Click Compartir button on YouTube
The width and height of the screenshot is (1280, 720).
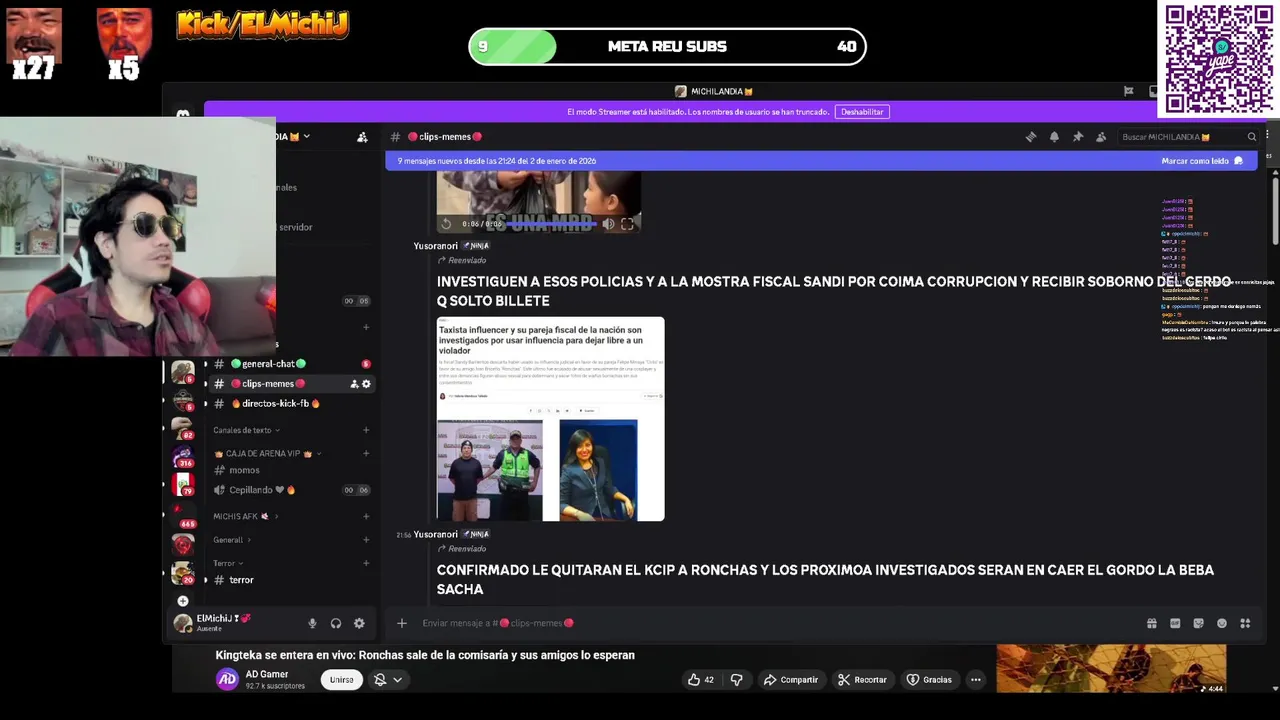coord(791,680)
